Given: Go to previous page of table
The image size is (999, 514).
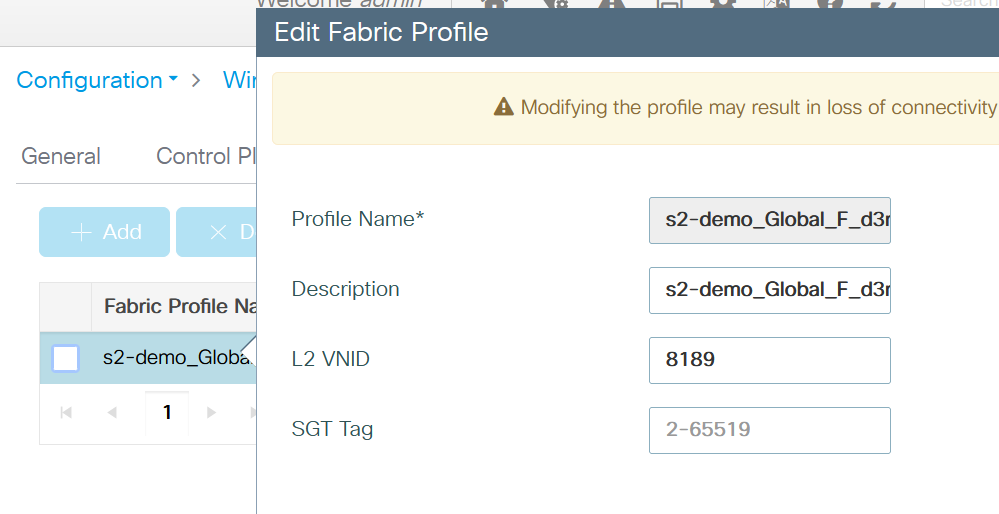Looking at the screenshot, I should (x=112, y=413).
